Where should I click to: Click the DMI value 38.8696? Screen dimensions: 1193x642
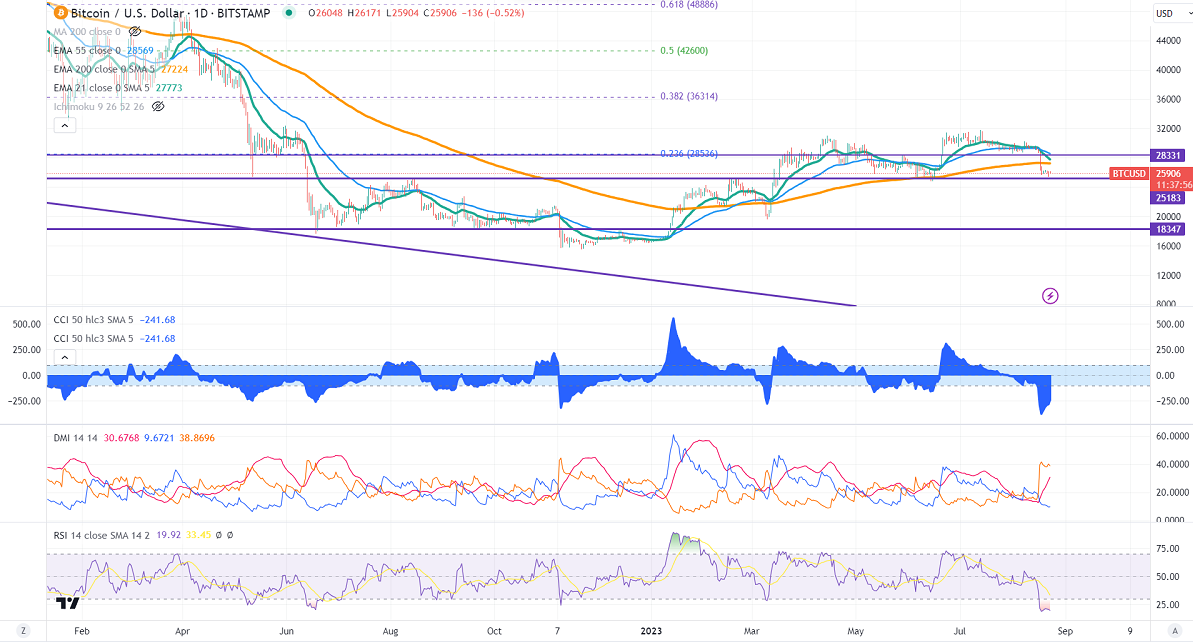pos(197,438)
